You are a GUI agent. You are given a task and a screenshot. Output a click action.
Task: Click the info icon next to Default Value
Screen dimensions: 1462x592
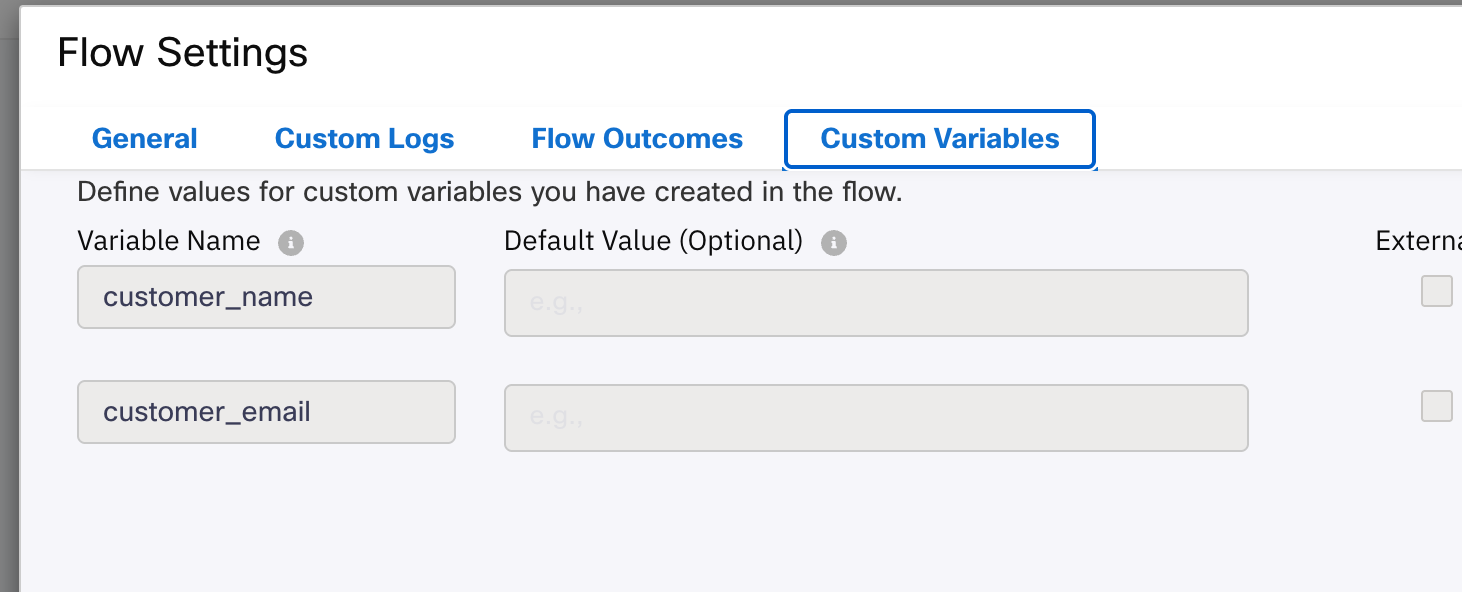click(x=834, y=243)
